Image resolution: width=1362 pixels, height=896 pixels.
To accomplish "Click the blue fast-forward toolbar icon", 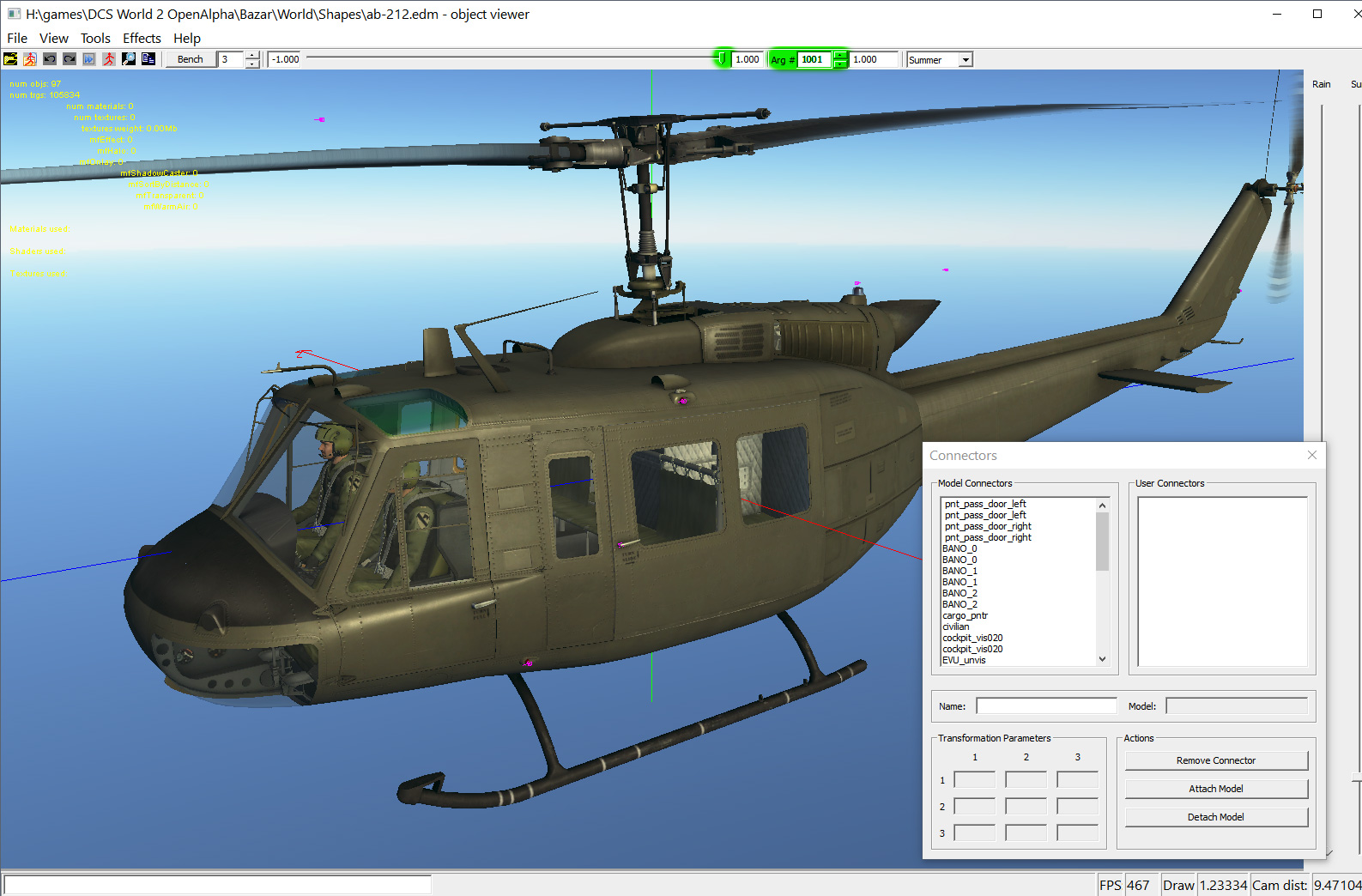I will 89,59.
